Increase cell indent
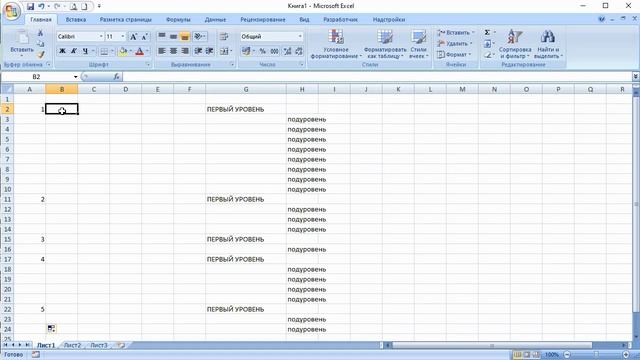 (209, 51)
